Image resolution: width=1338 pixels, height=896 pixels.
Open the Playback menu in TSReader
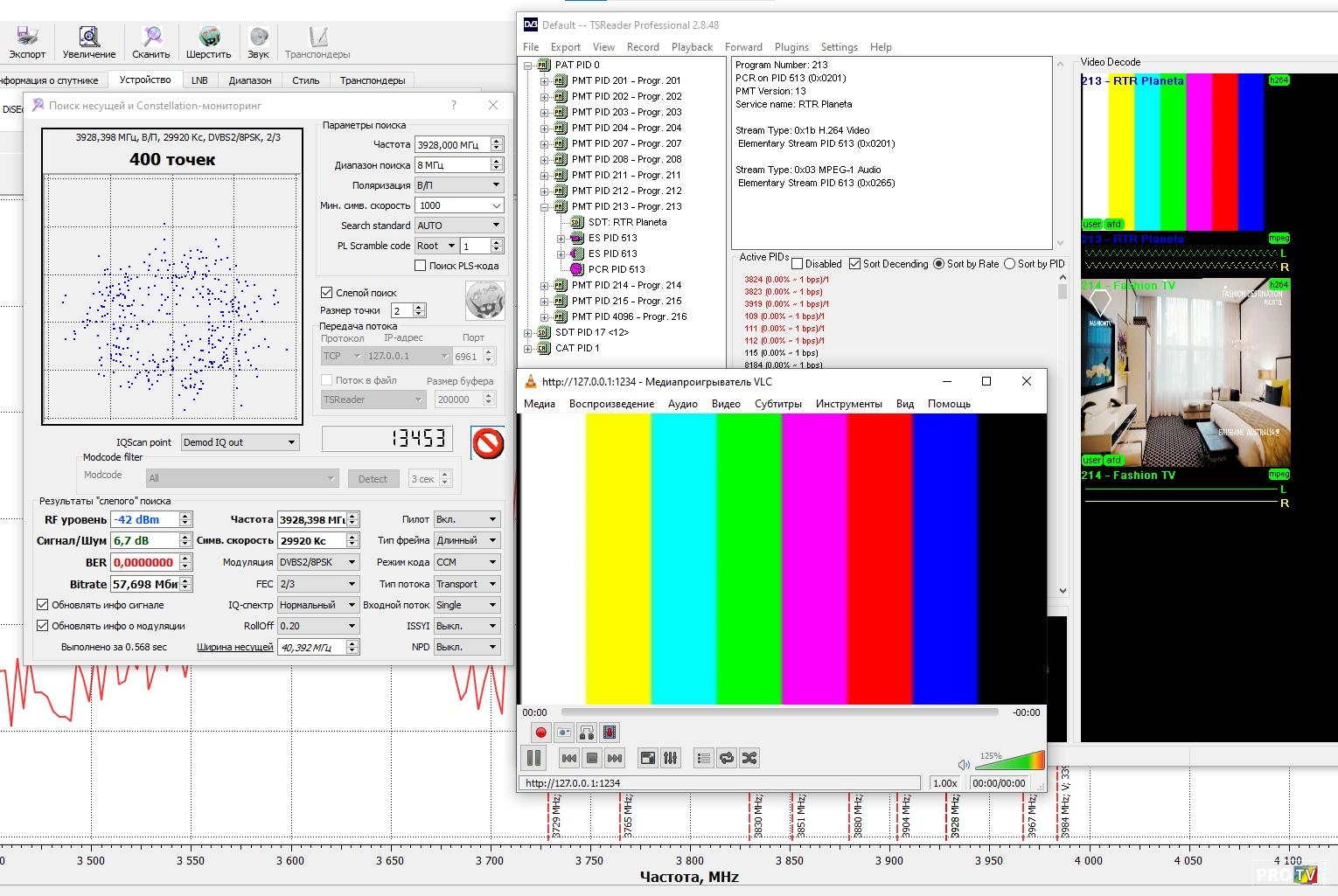691,47
